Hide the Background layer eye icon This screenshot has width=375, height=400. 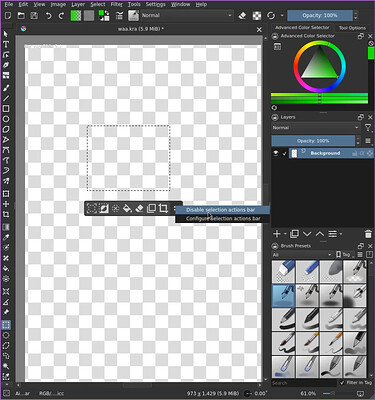276,153
